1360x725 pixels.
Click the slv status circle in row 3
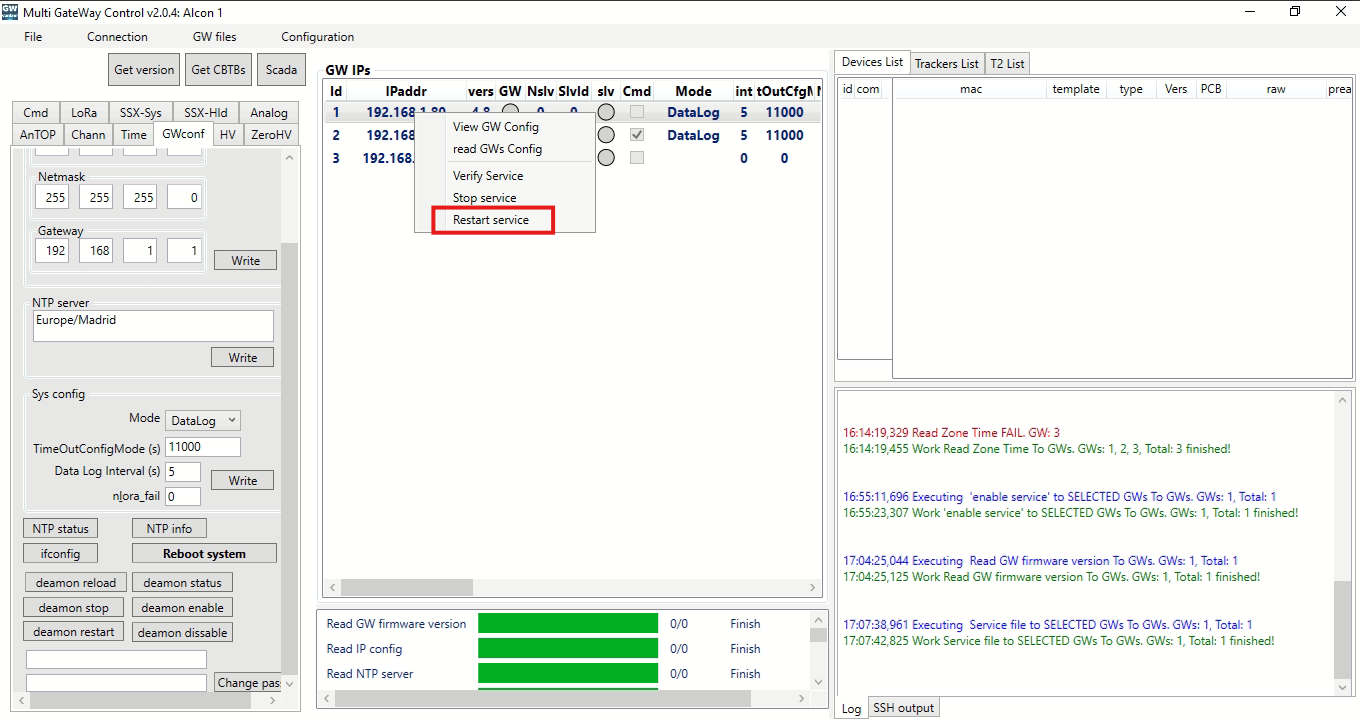[606, 158]
